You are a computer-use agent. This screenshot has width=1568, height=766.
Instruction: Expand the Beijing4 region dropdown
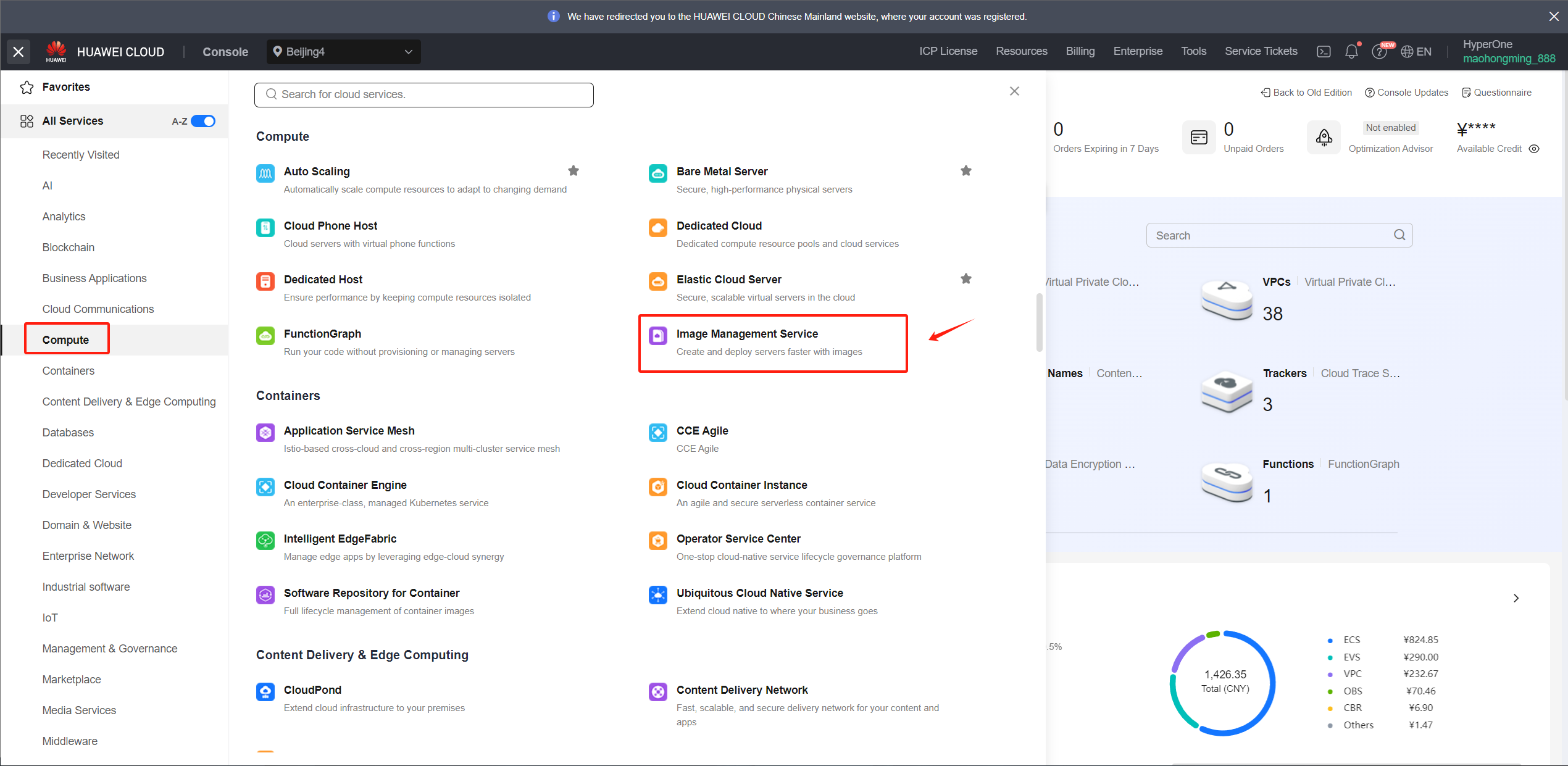click(344, 52)
